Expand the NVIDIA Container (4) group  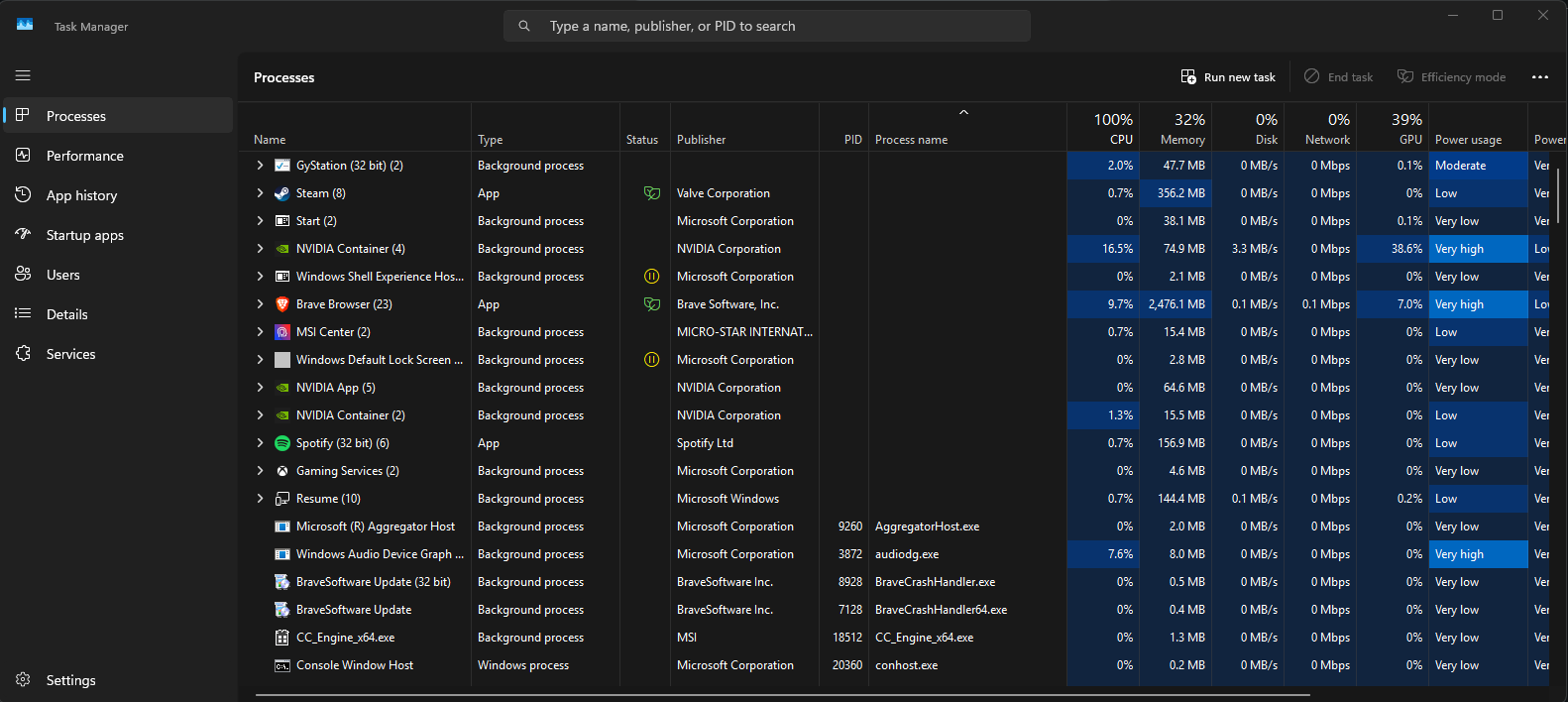261,249
